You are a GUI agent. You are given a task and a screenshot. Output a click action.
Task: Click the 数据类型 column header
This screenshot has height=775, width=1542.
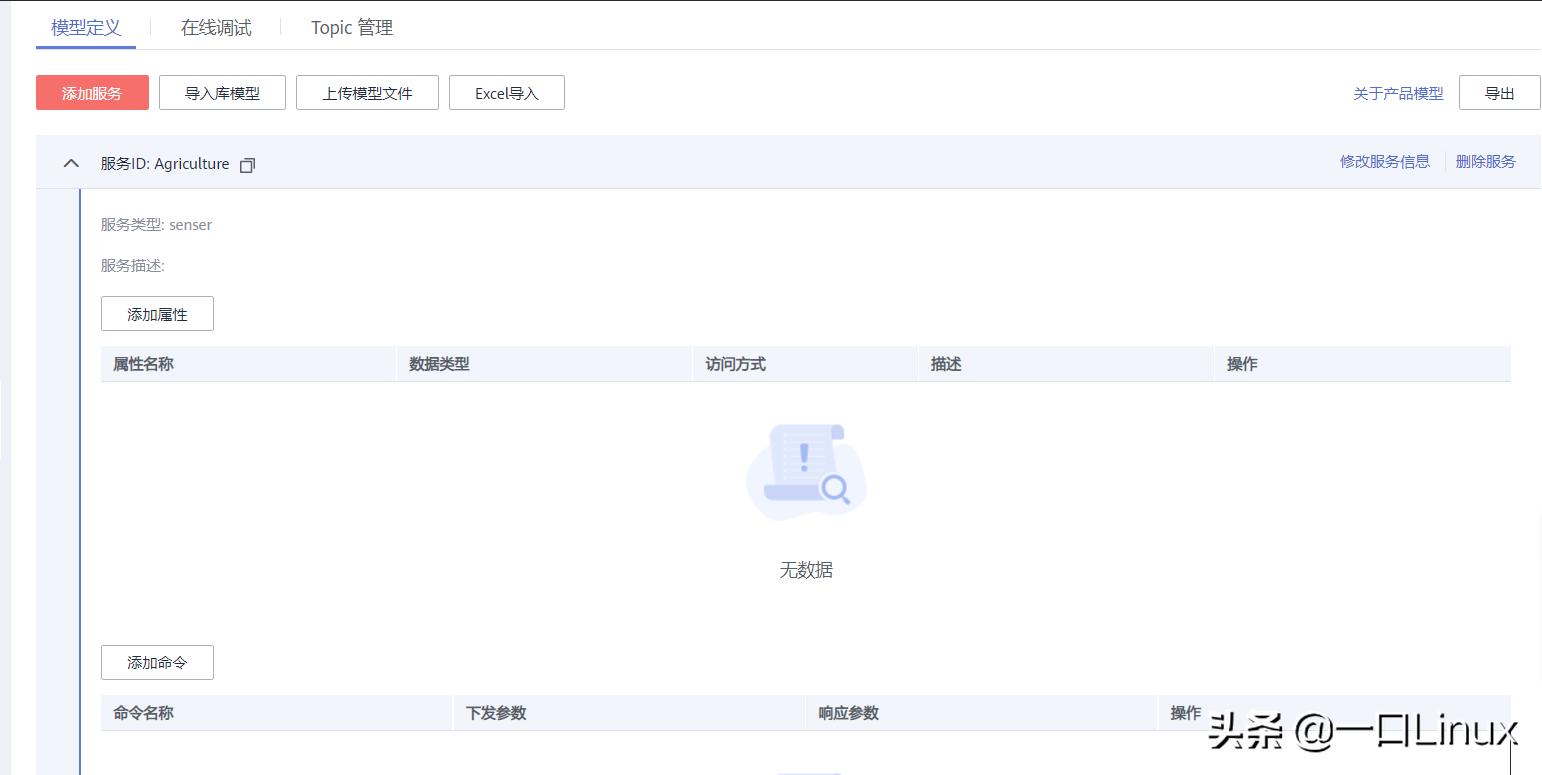[x=440, y=364]
